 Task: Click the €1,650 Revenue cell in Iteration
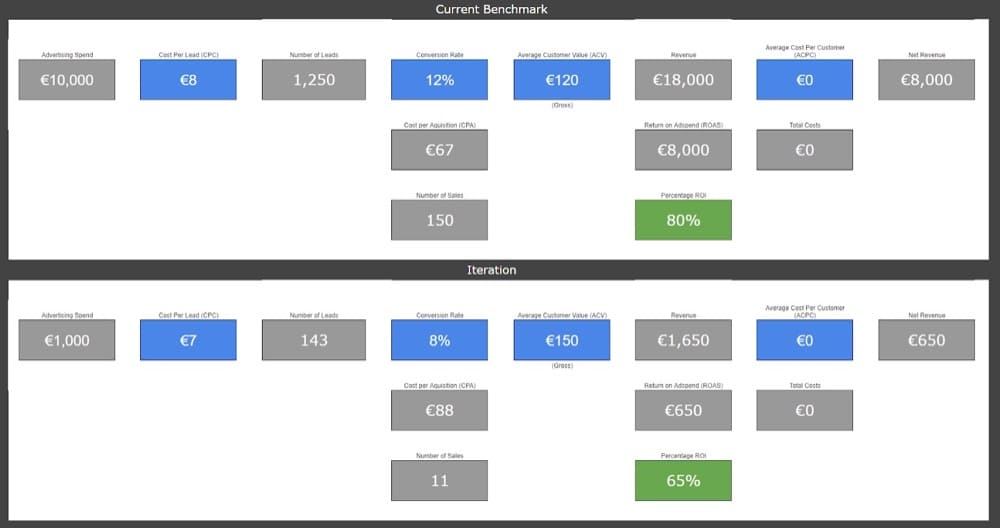point(683,340)
